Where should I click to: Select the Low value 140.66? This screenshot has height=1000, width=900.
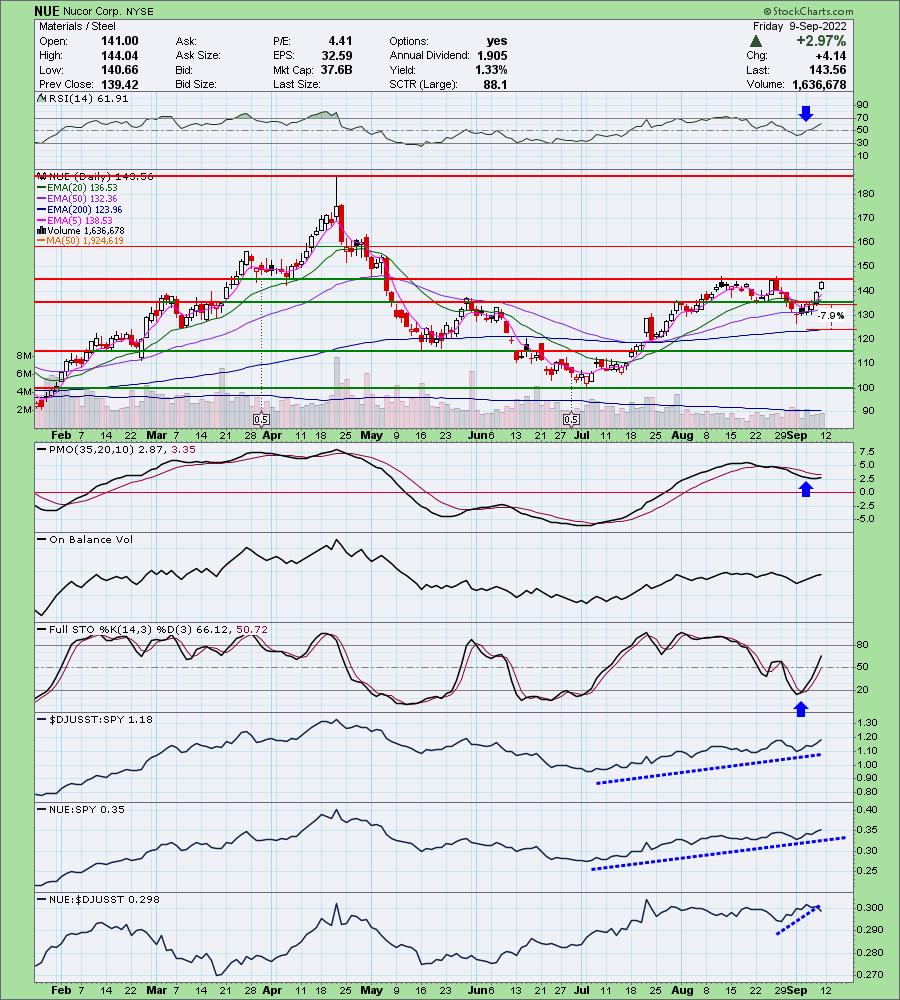(120, 70)
